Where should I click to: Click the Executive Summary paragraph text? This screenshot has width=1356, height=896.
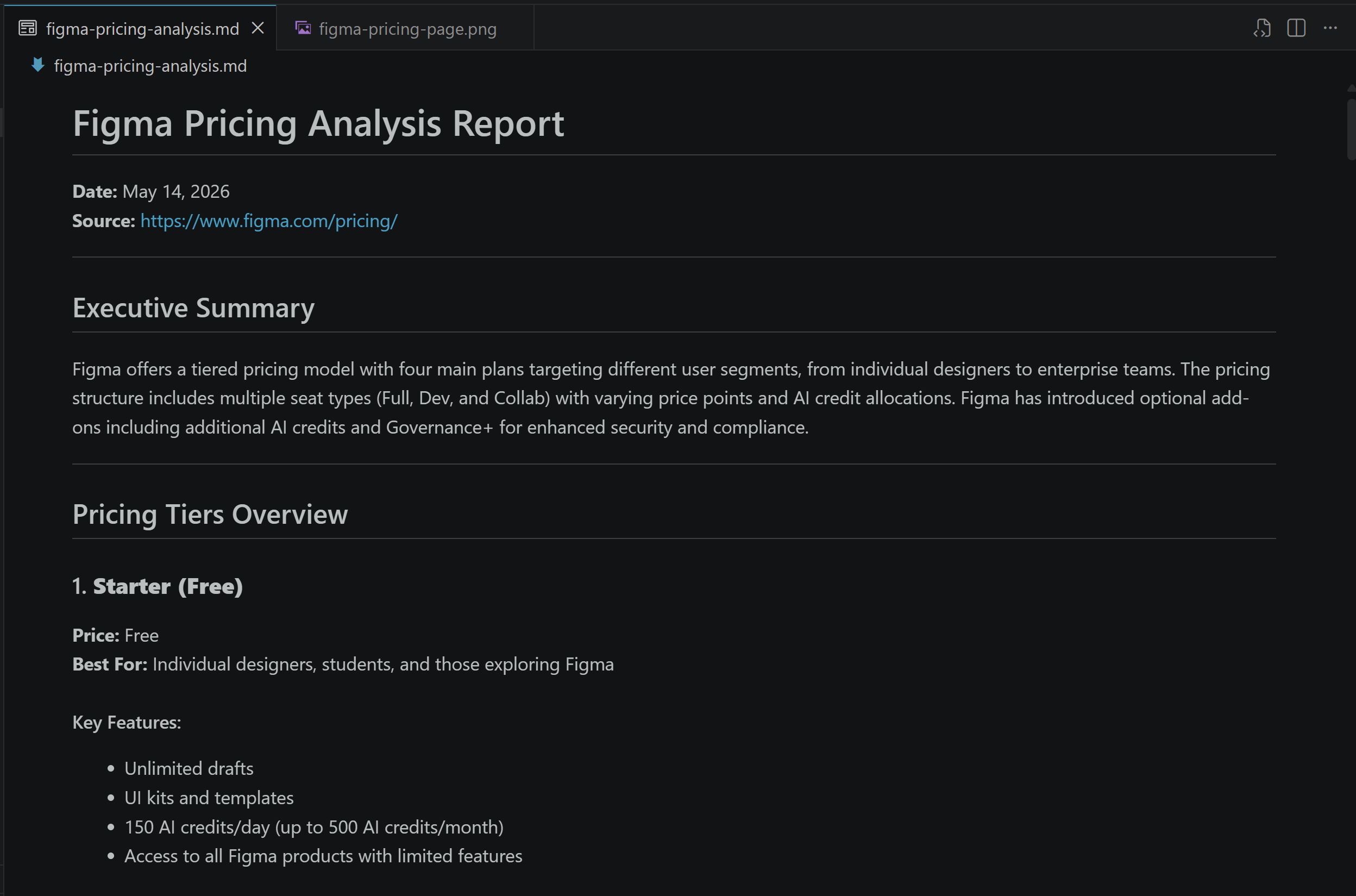pyautogui.click(x=671, y=398)
